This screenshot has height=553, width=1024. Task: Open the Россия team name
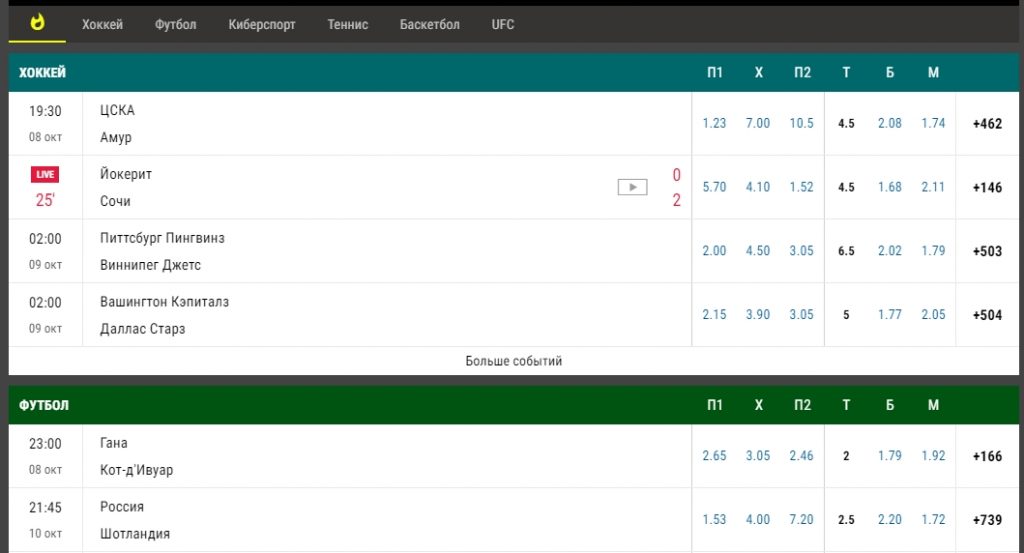[x=122, y=507]
